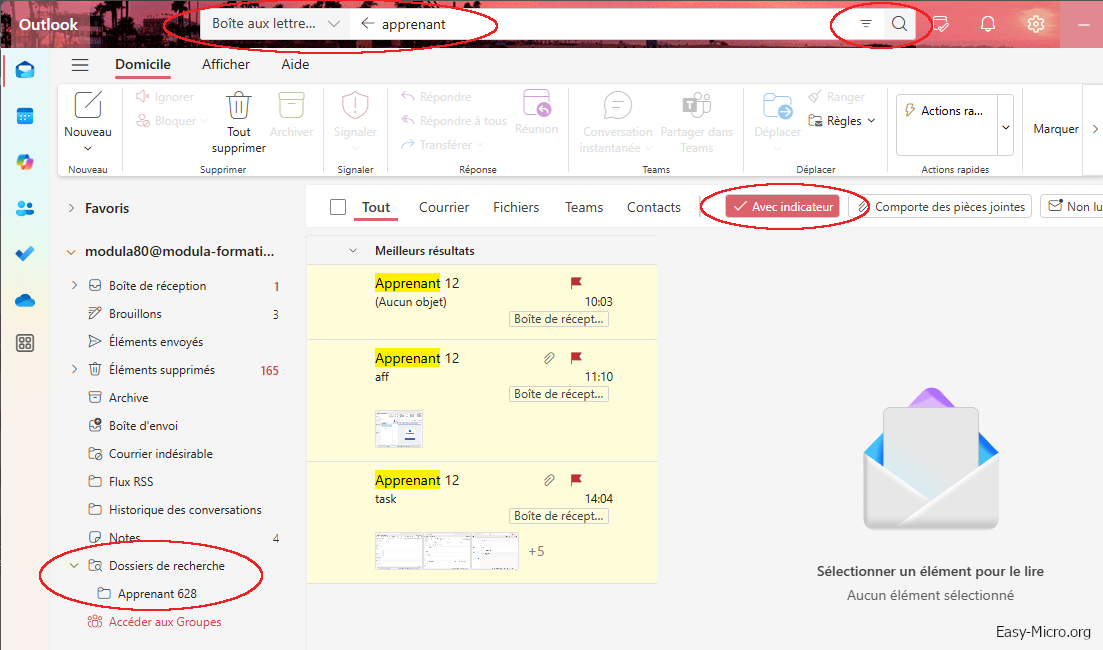Click flag on the aff message
This screenshot has width=1103, height=650.
[576, 358]
